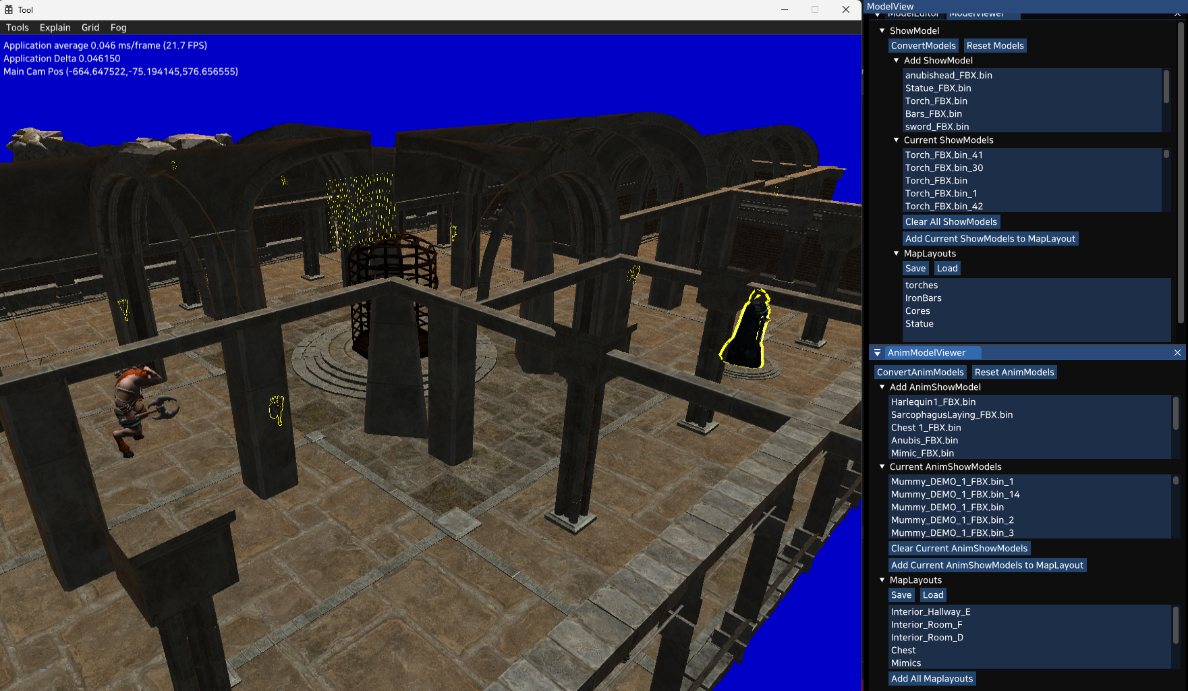This screenshot has height=691, width=1188.
Task: Select "SarcophagusLaying_FBX.bin" anim model
Action: click(1030, 414)
